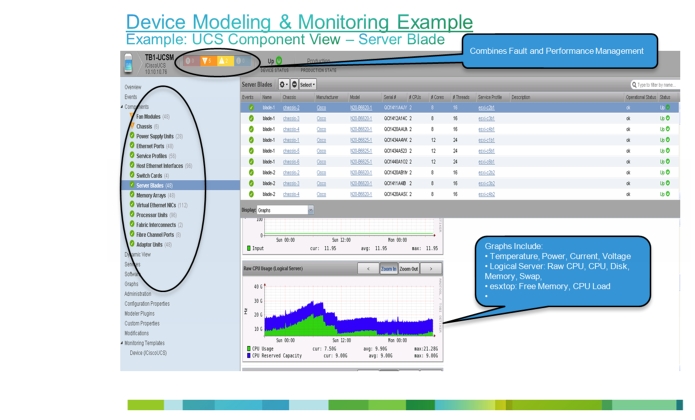Open the gear actions dropdown
This screenshot has height=420, width=695.
283,84
